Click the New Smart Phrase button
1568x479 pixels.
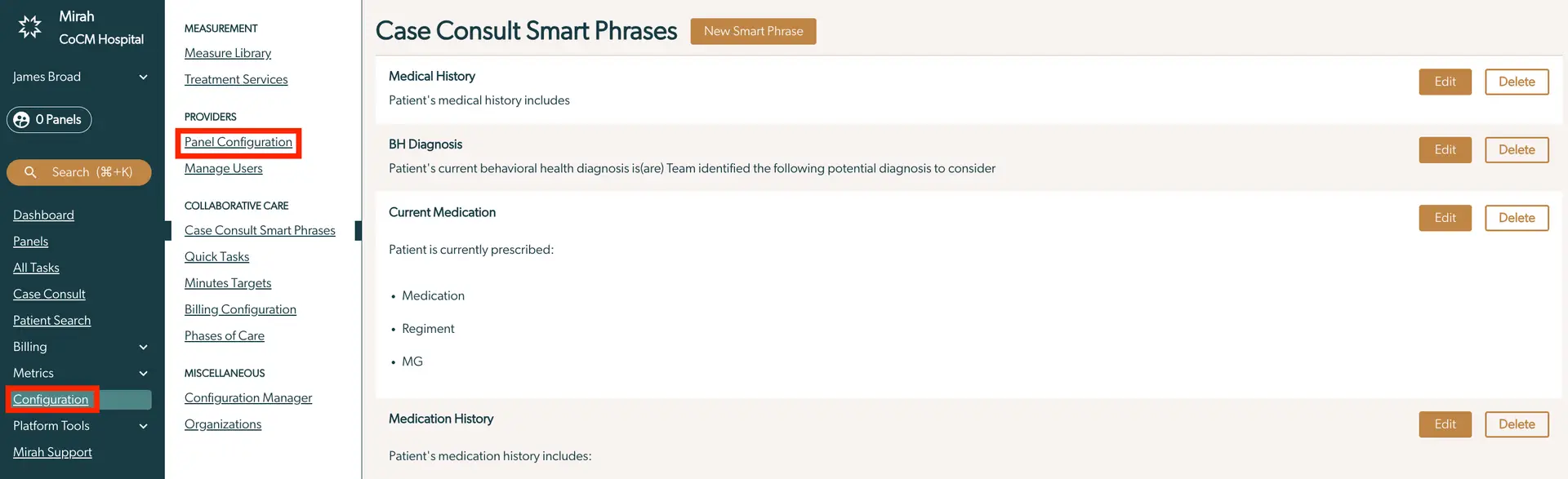point(753,31)
